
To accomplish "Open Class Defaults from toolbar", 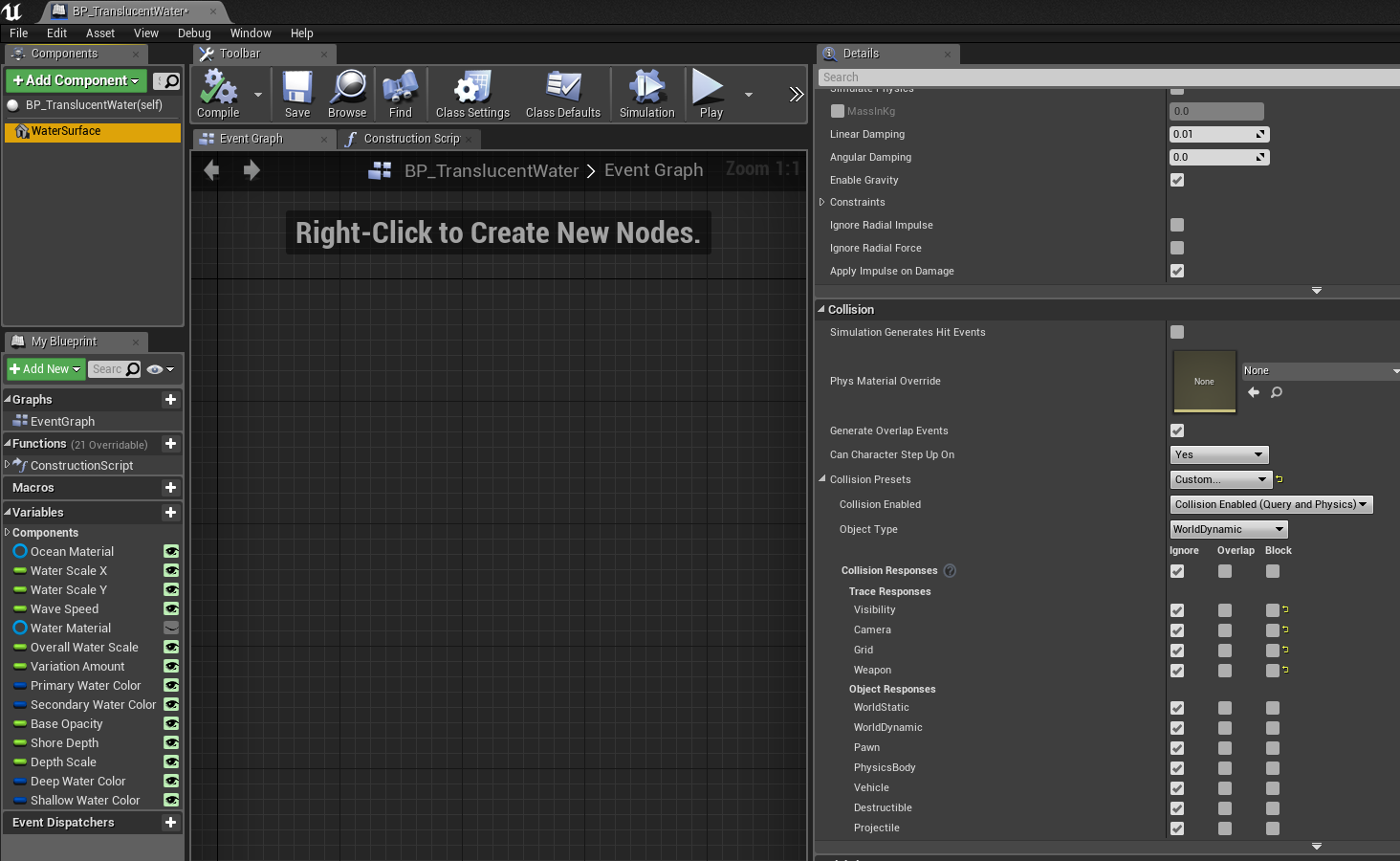I will [562, 94].
